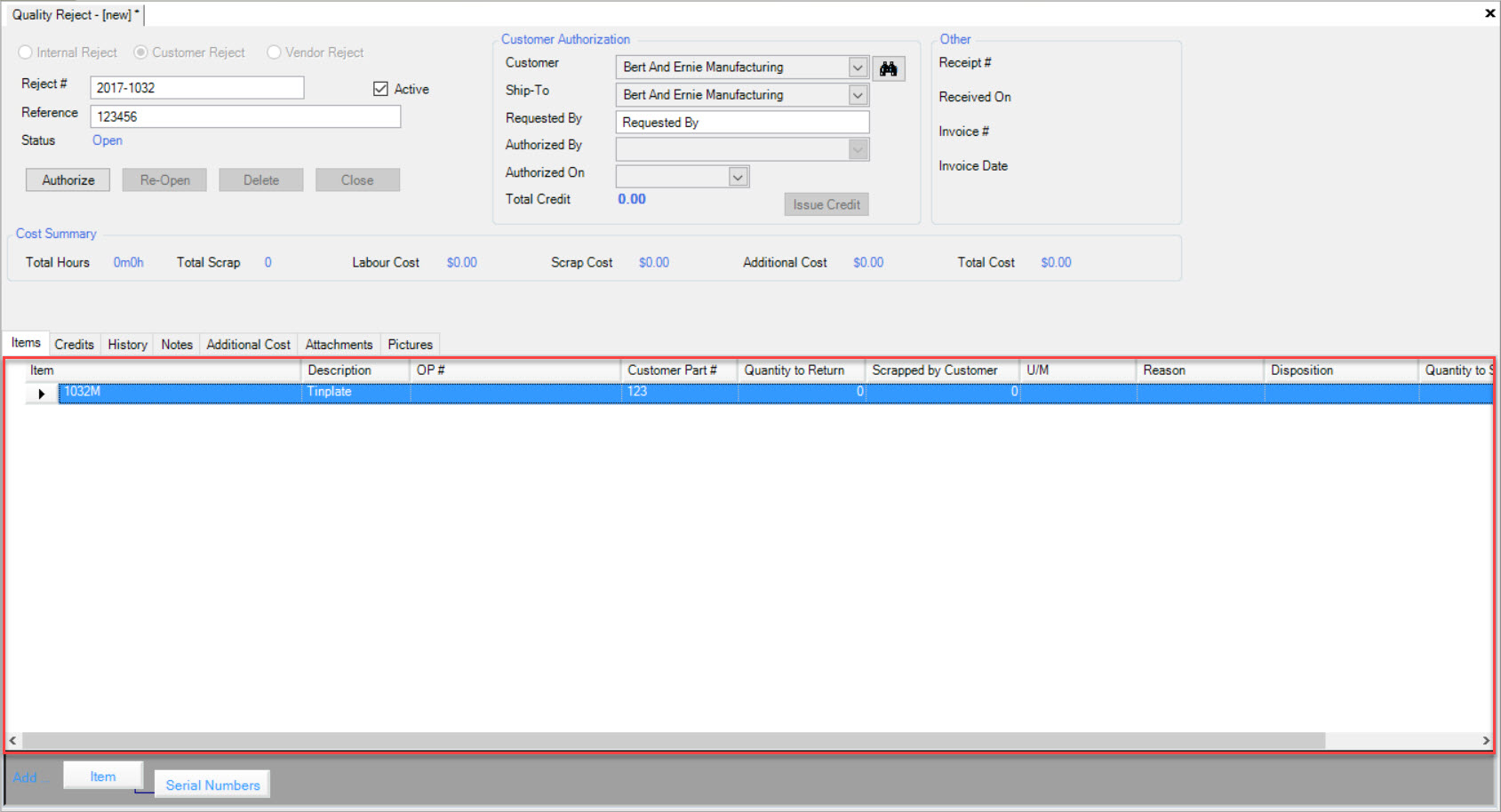Click the scroll left arrow of grid

(x=12, y=740)
